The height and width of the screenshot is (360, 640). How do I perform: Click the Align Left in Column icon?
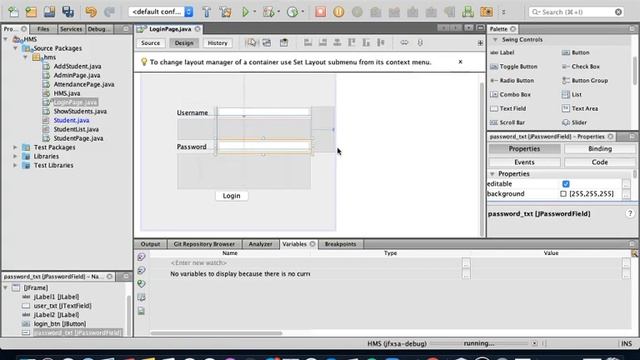click(x=308, y=42)
